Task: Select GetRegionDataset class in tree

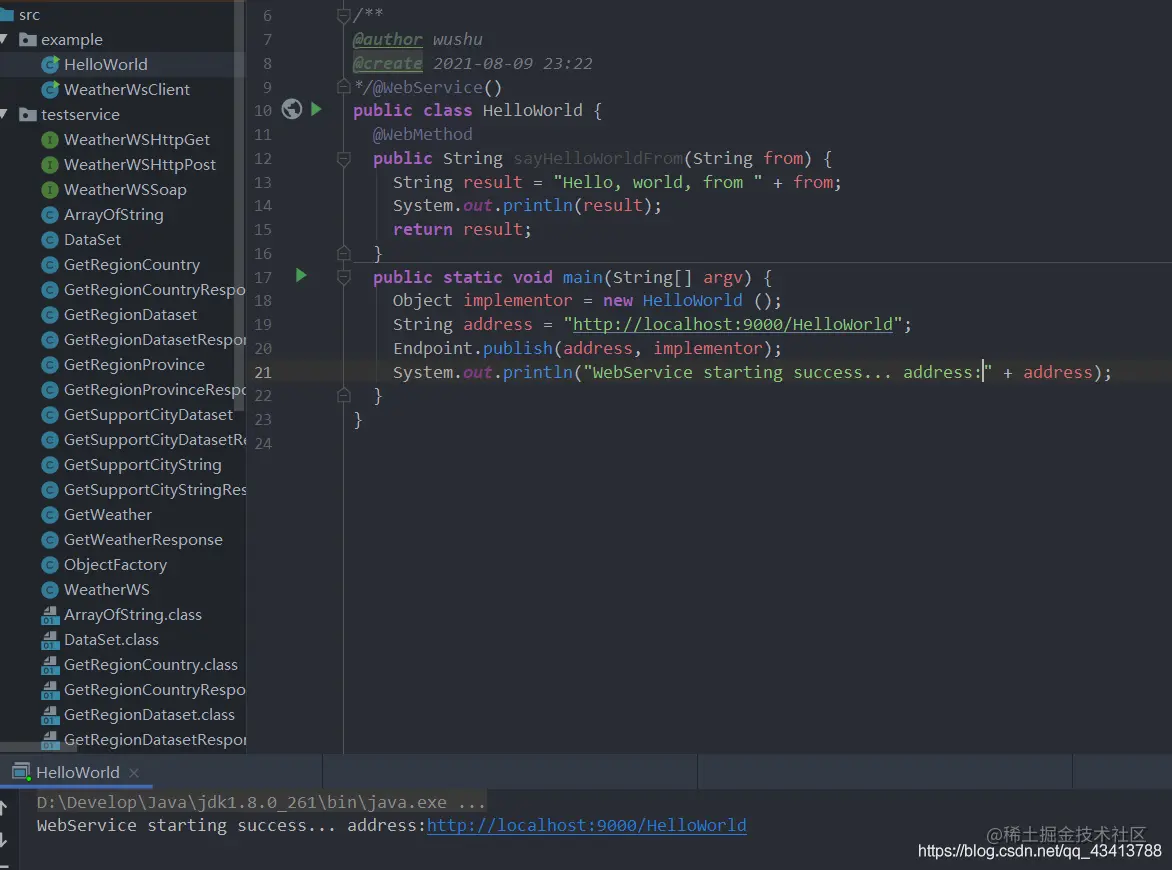Action: pyautogui.click(x=130, y=315)
